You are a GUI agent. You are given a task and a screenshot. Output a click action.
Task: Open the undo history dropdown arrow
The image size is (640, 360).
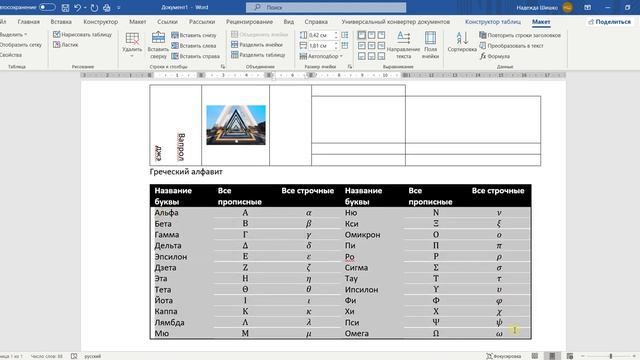[x=85, y=7]
